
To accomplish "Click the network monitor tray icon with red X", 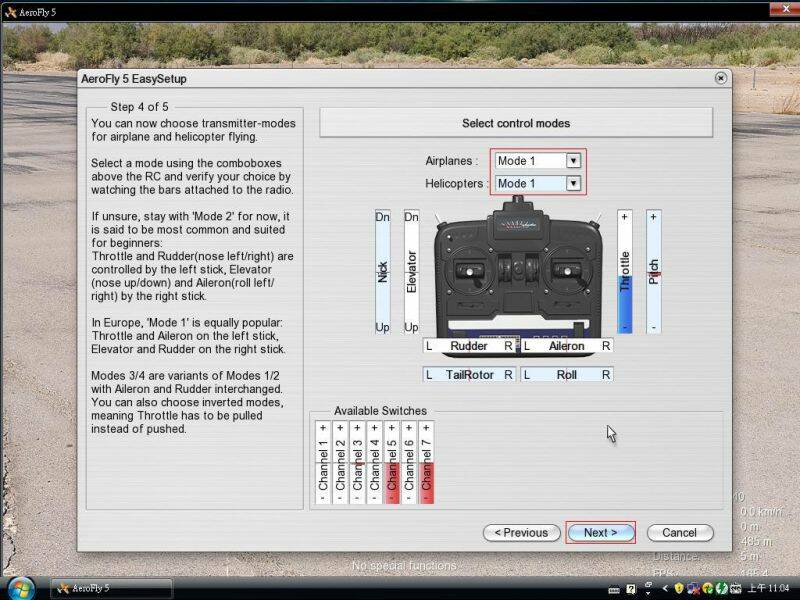I will coord(693,588).
